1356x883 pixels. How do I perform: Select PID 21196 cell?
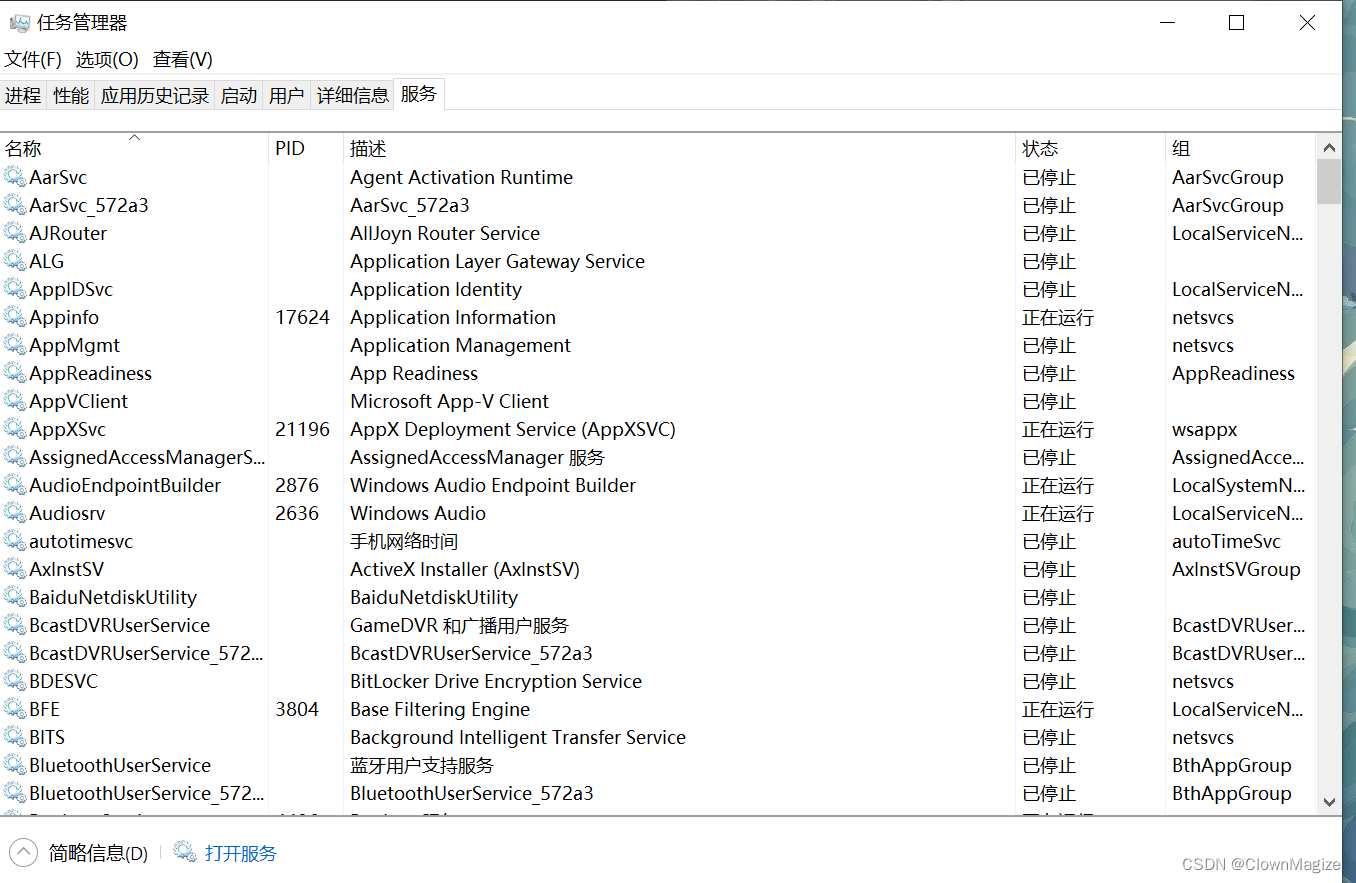pyautogui.click(x=302, y=429)
